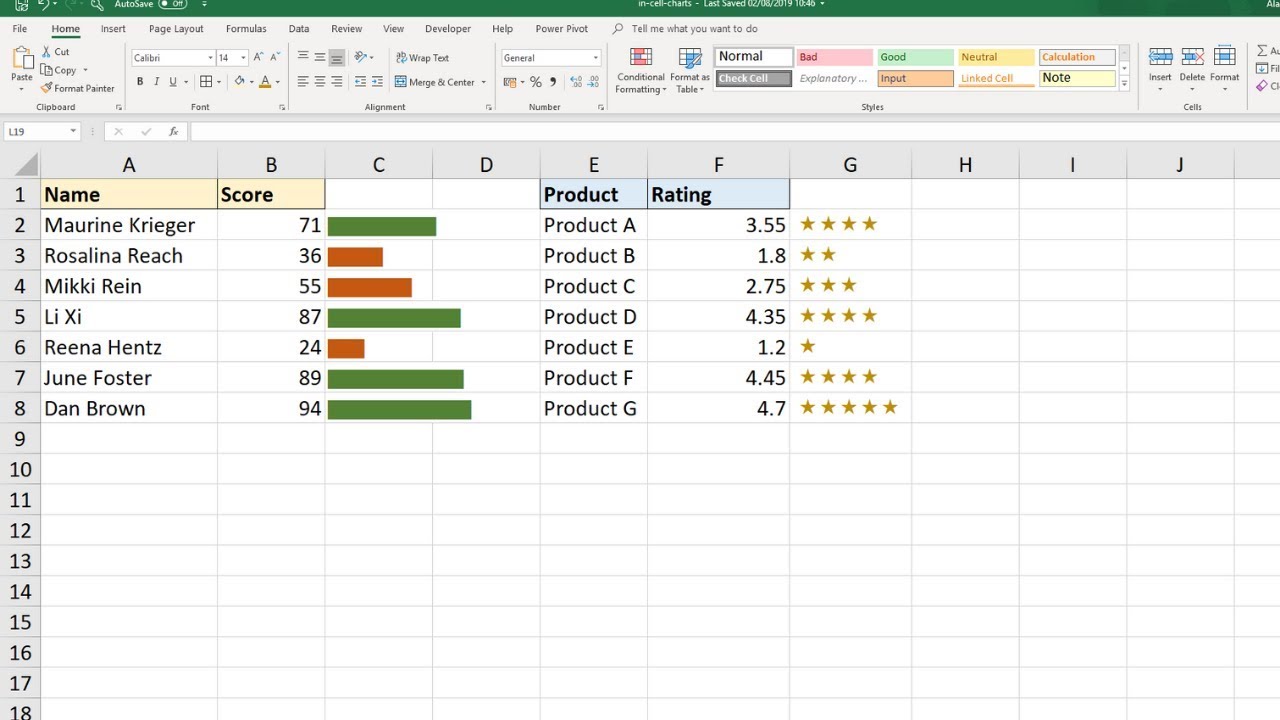Click the Merge & Center button
Image resolution: width=1280 pixels, height=720 pixels.
(x=435, y=82)
